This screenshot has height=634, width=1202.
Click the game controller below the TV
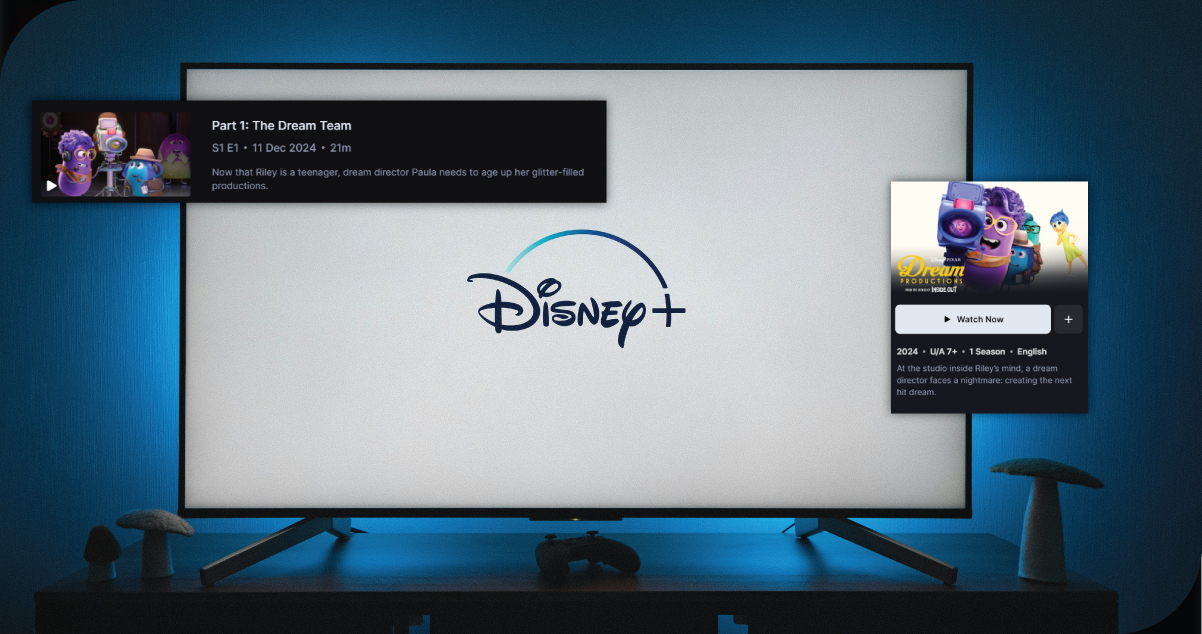(587, 555)
